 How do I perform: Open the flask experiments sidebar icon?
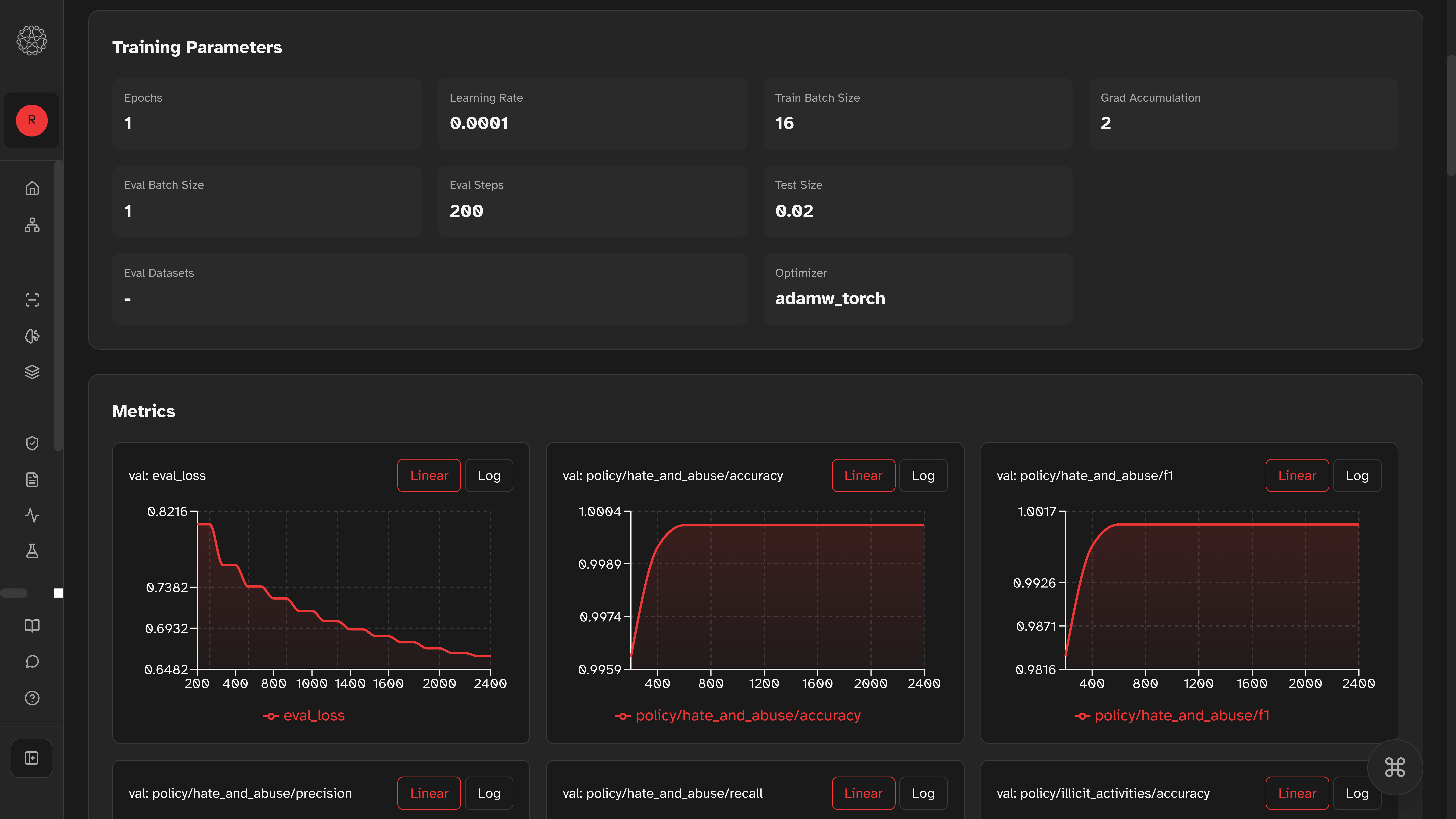32,551
